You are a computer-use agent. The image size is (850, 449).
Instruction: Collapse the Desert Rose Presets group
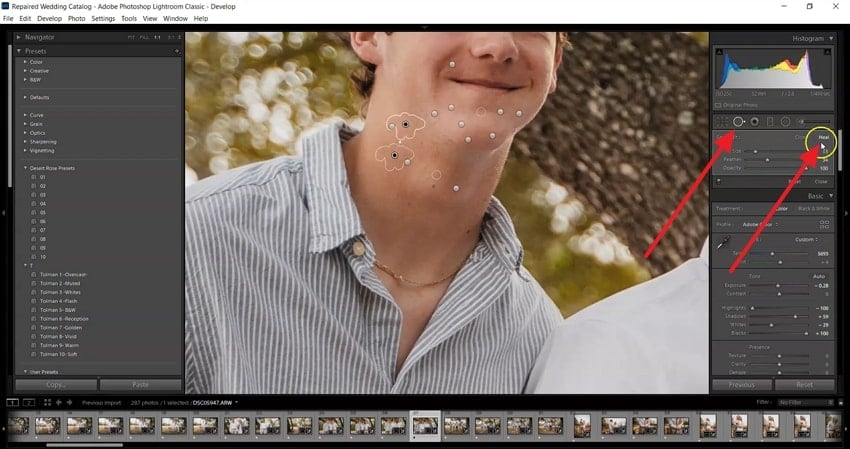(25, 168)
